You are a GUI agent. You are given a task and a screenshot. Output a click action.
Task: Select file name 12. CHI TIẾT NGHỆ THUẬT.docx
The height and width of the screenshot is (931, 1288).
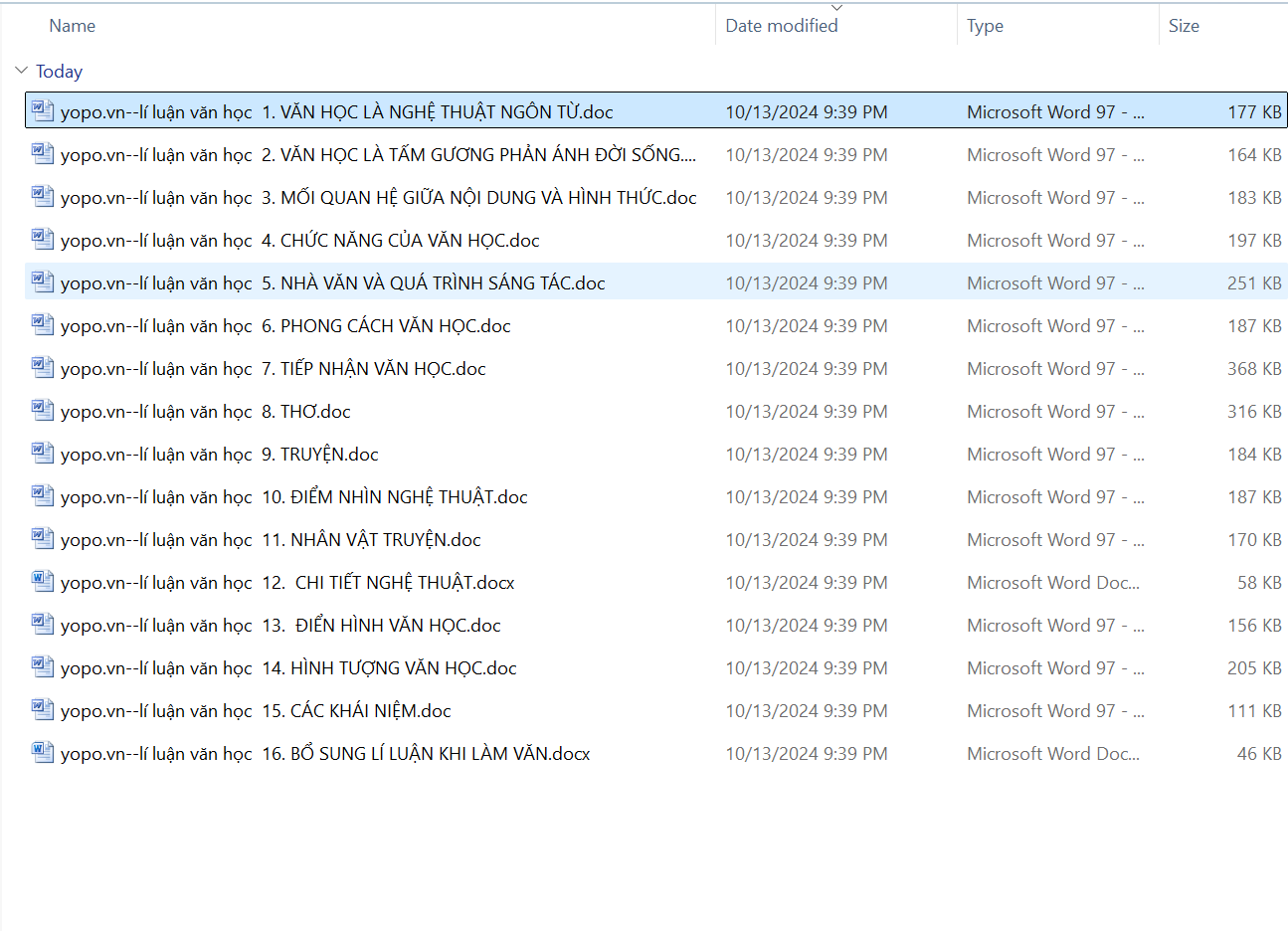coord(287,582)
